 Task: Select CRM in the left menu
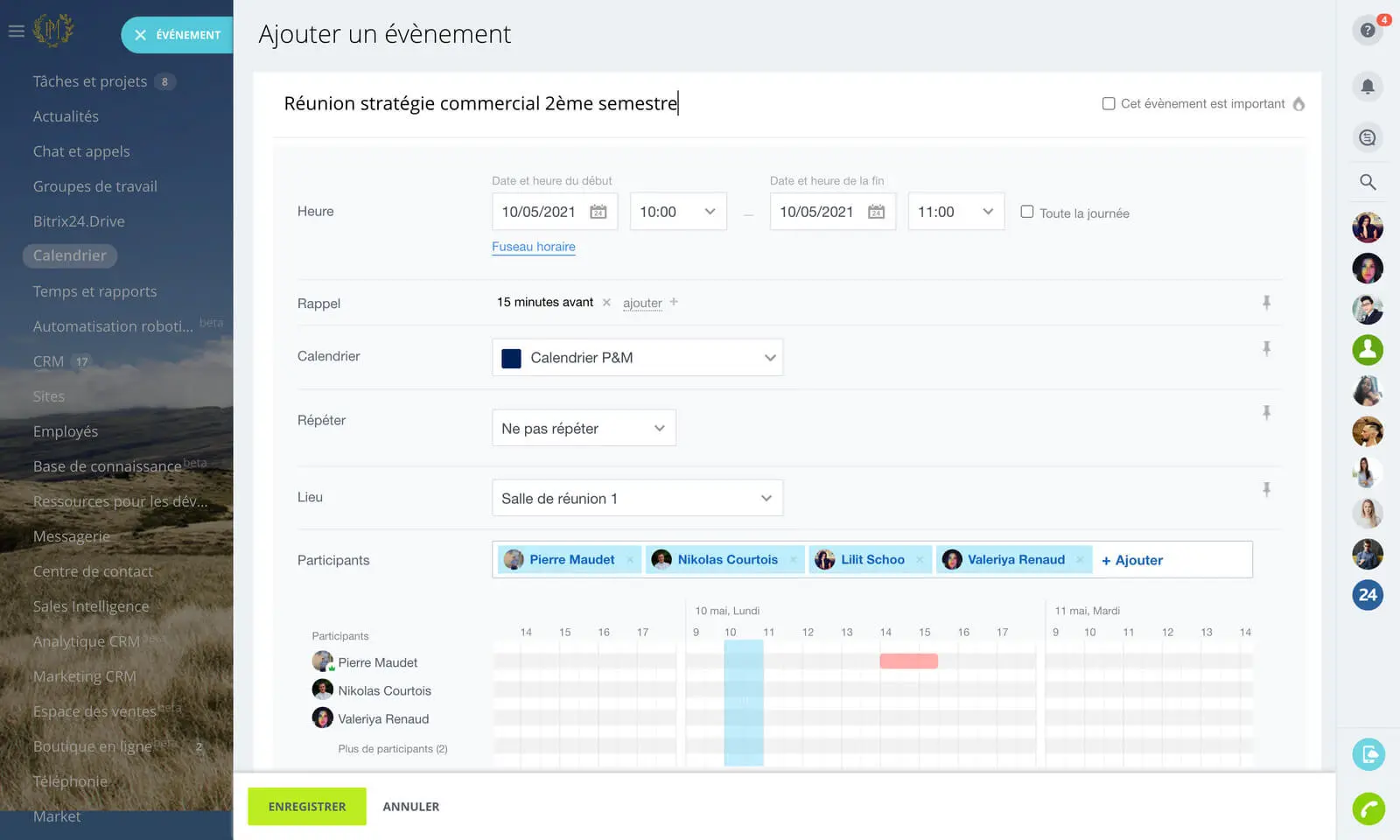tap(48, 361)
